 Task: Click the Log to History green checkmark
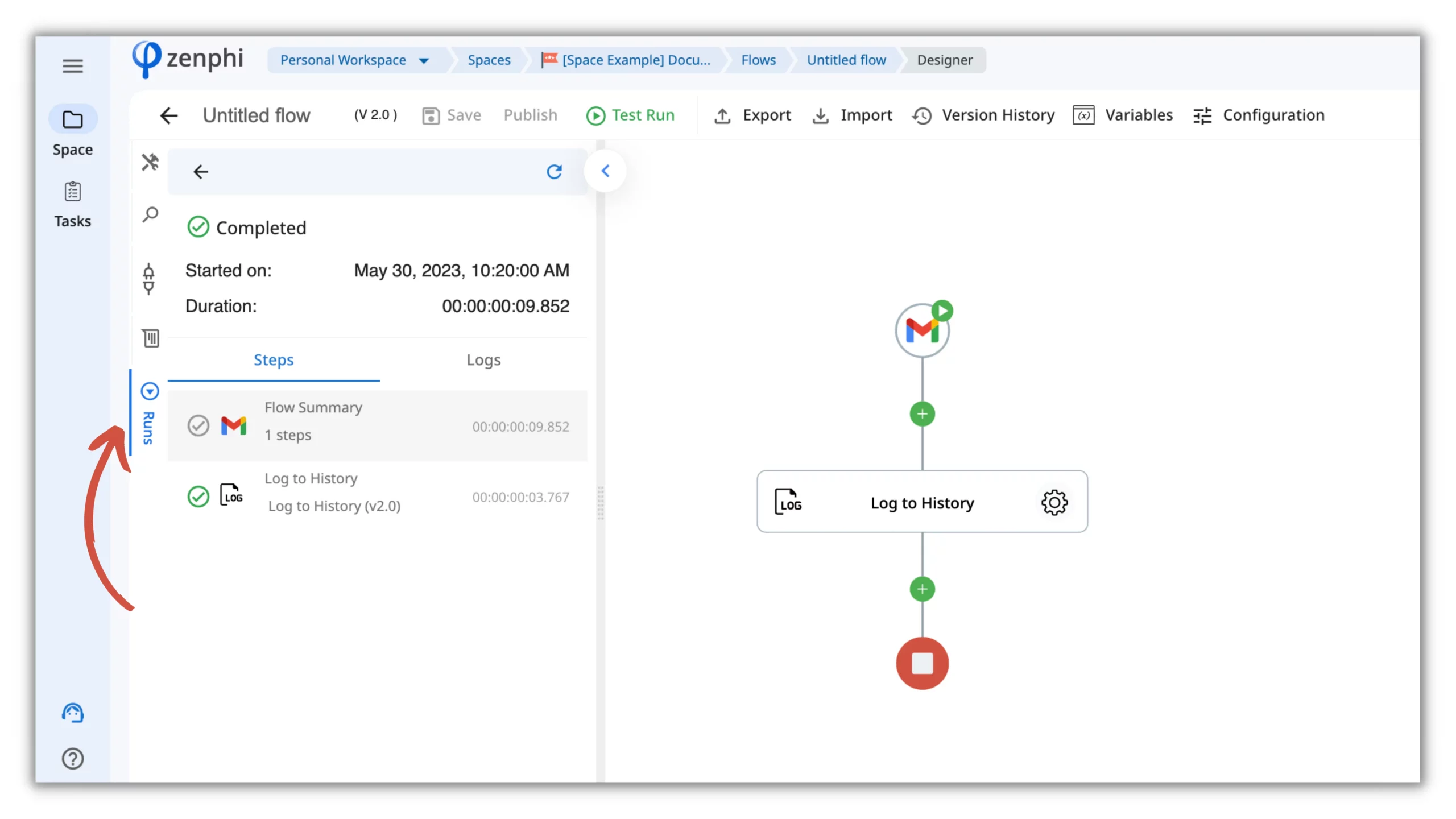pyautogui.click(x=198, y=497)
